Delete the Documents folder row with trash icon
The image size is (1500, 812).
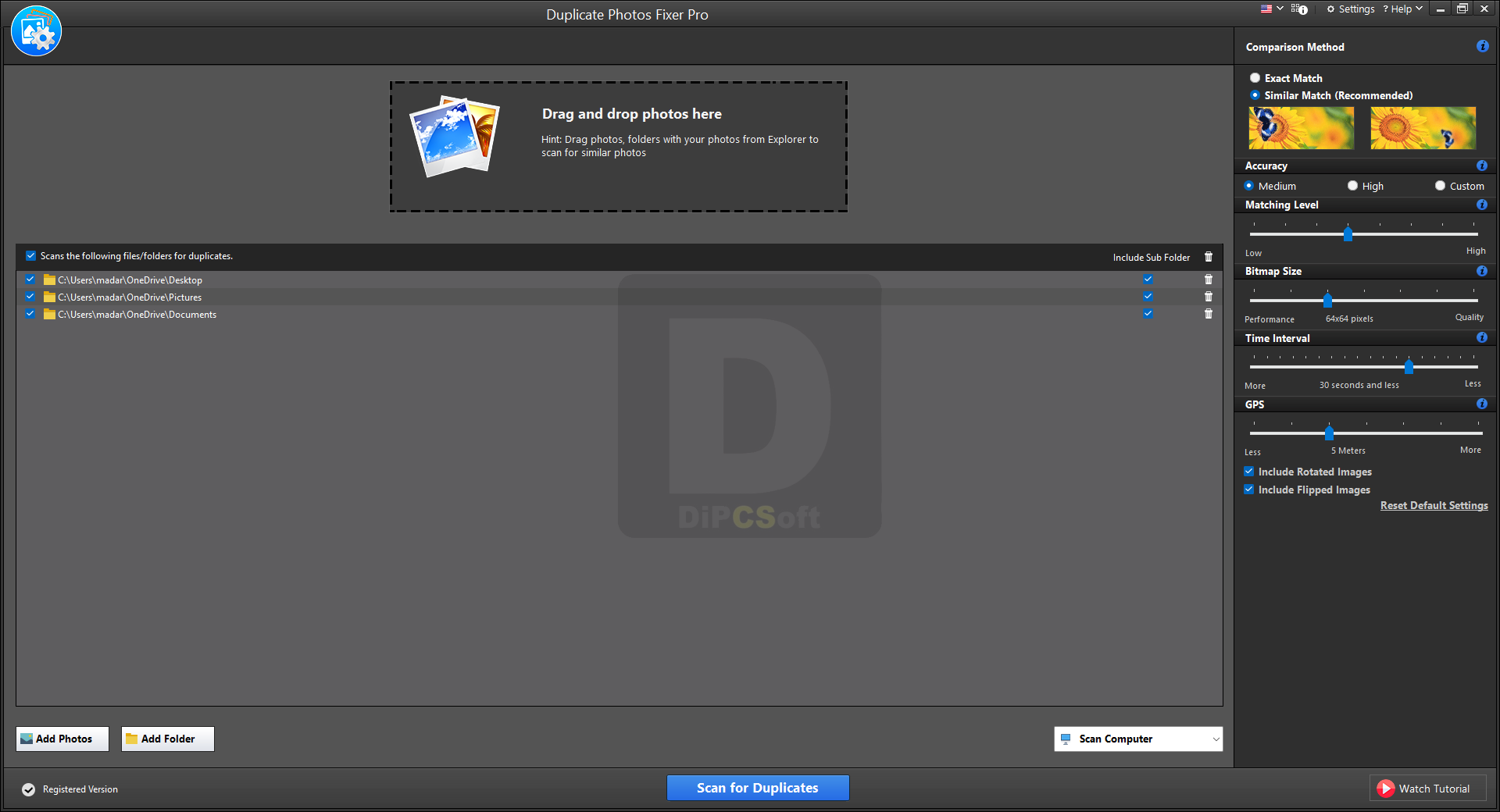coord(1209,314)
